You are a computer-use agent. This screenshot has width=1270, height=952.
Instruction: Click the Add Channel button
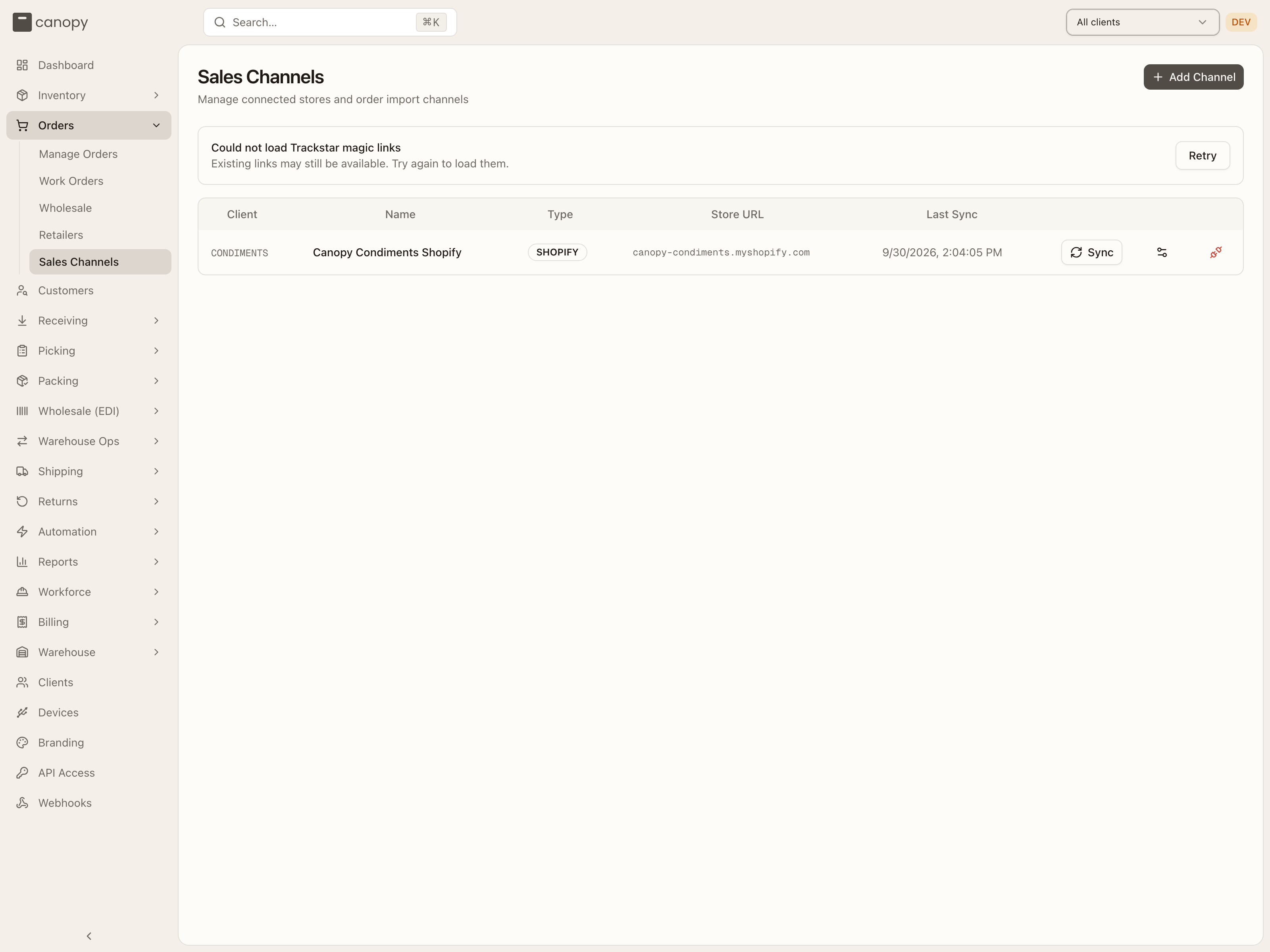coord(1193,77)
